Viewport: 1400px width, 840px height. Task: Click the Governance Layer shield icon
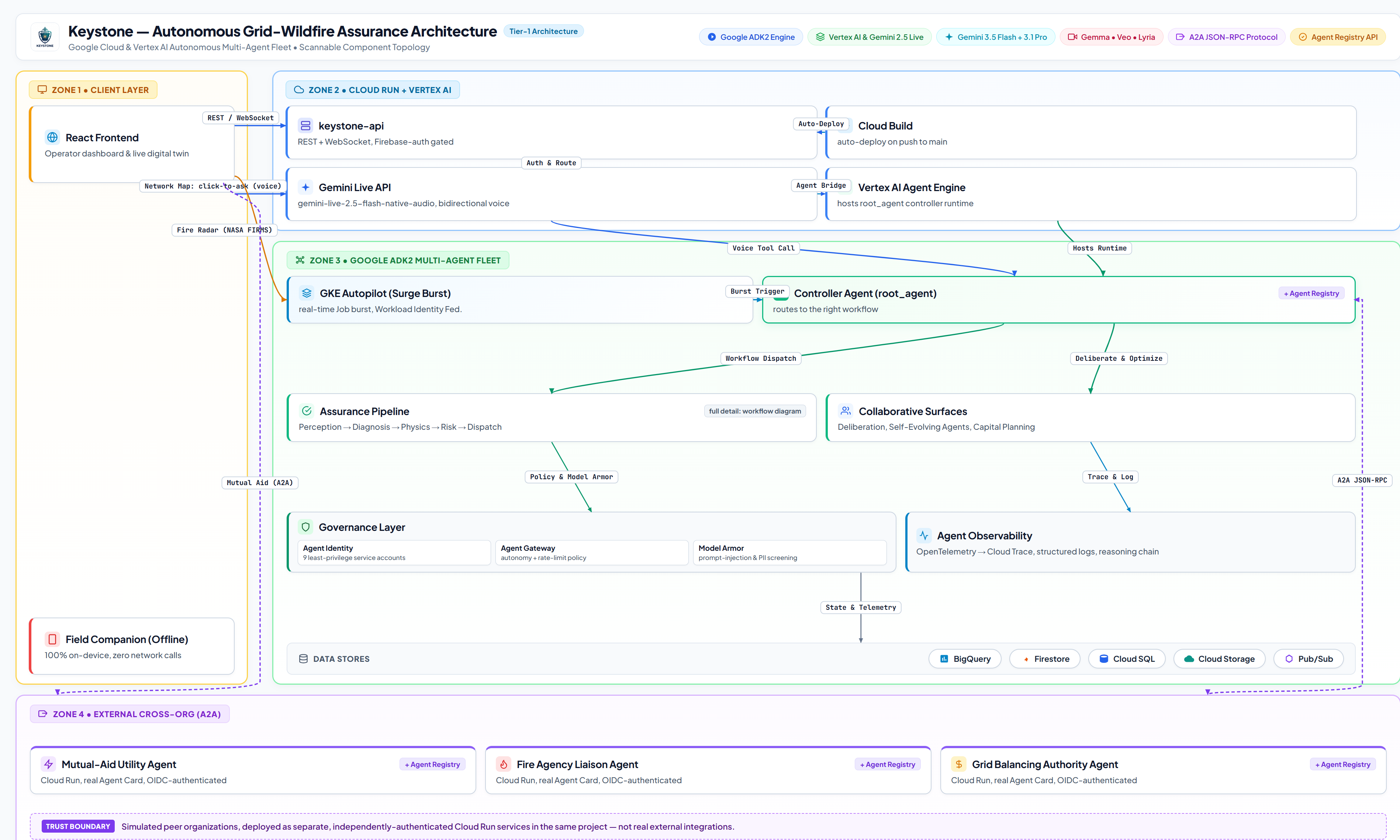[x=305, y=527]
